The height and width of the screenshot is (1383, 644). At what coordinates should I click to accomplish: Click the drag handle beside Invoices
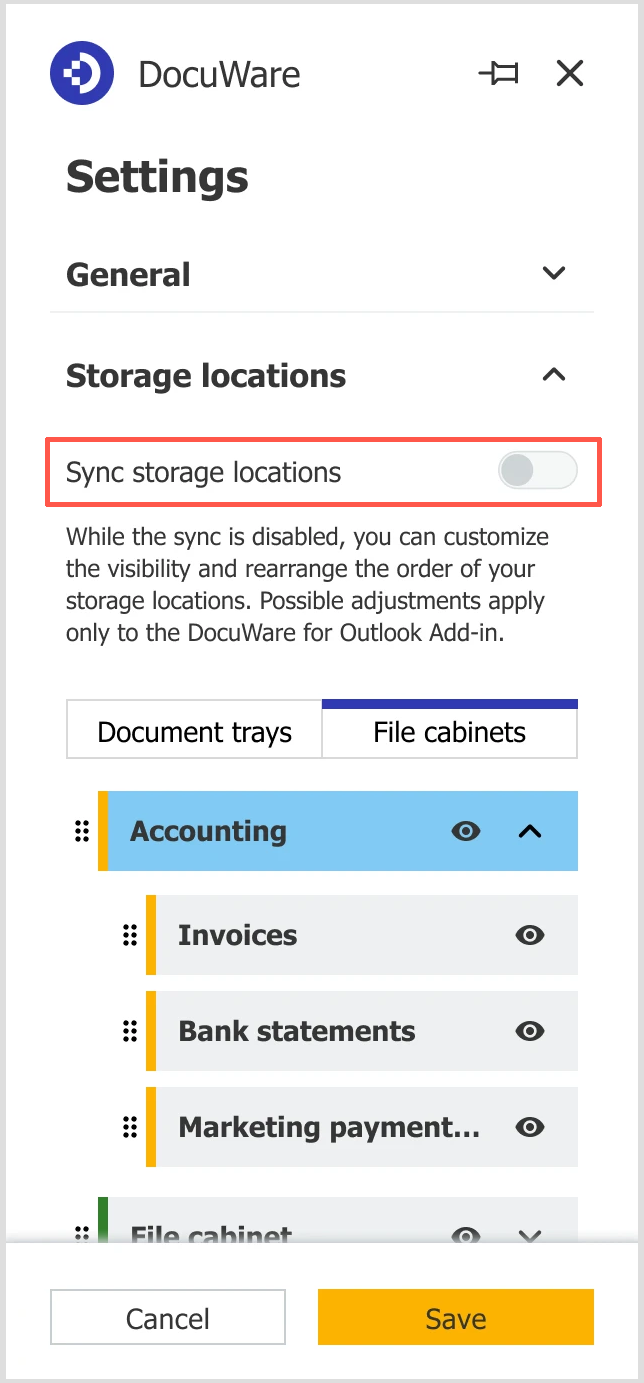[x=129, y=935]
